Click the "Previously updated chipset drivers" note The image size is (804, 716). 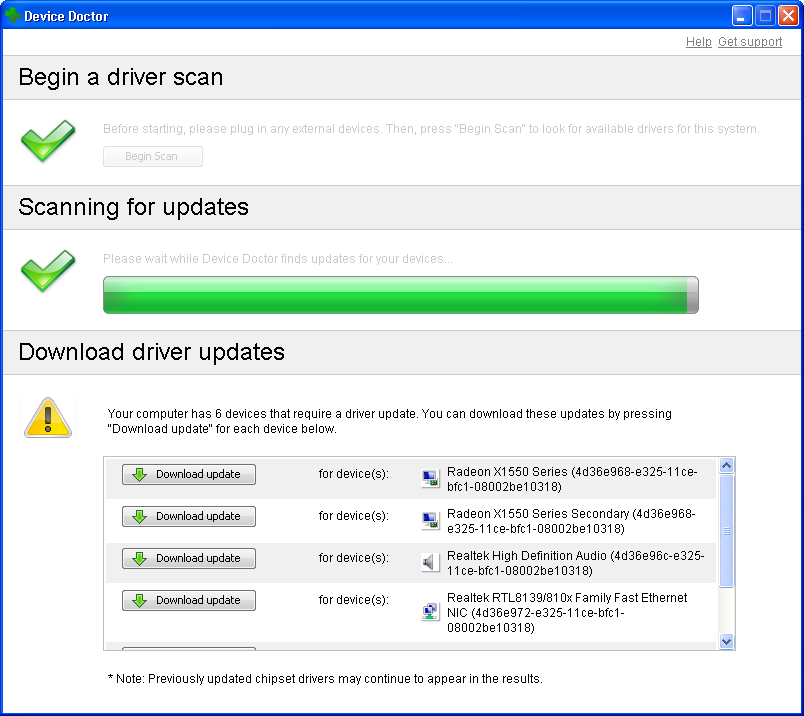point(325,679)
